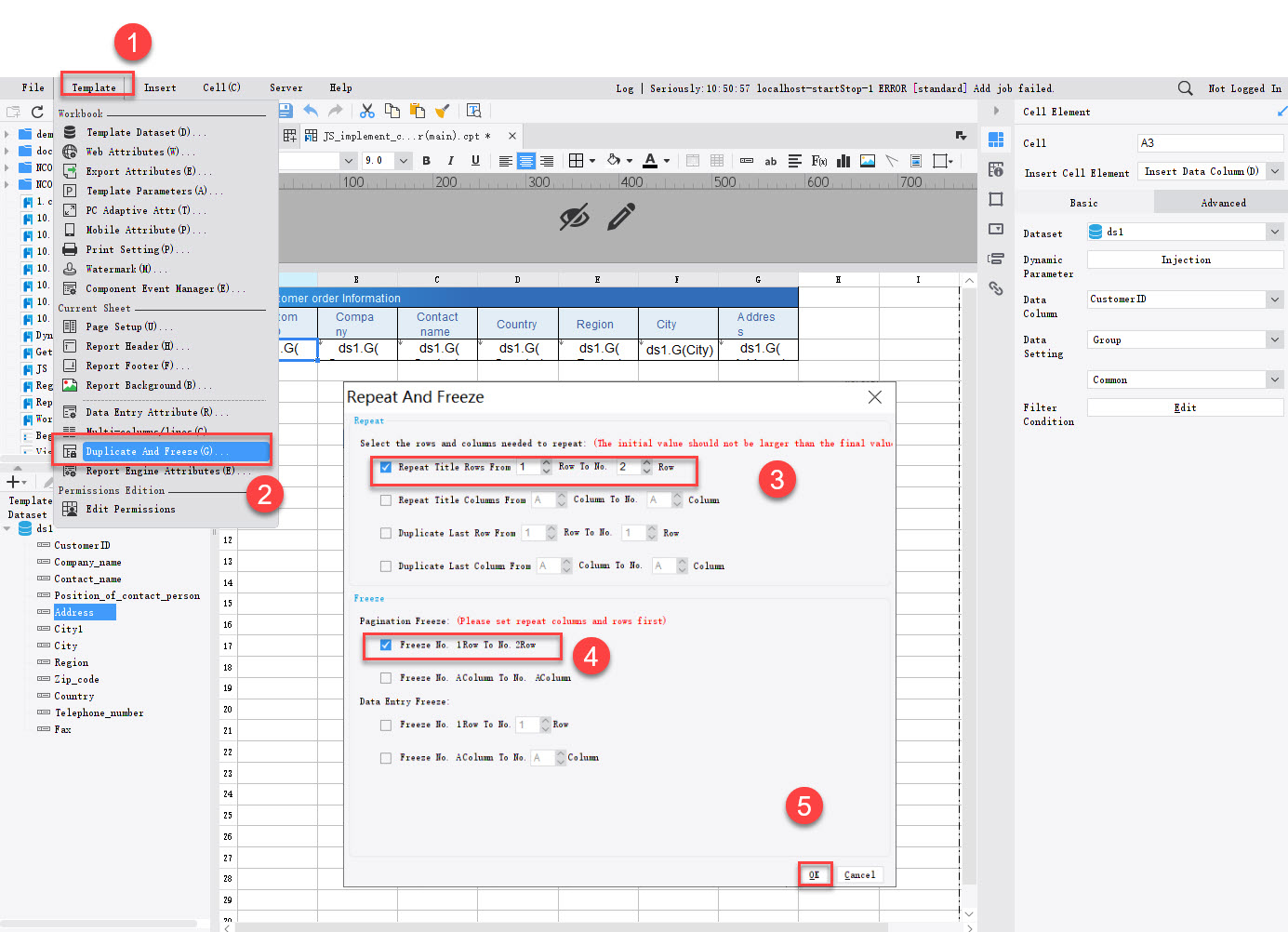
Task: Uncheck Repeat Title Rows From option
Action: click(x=386, y=467)
